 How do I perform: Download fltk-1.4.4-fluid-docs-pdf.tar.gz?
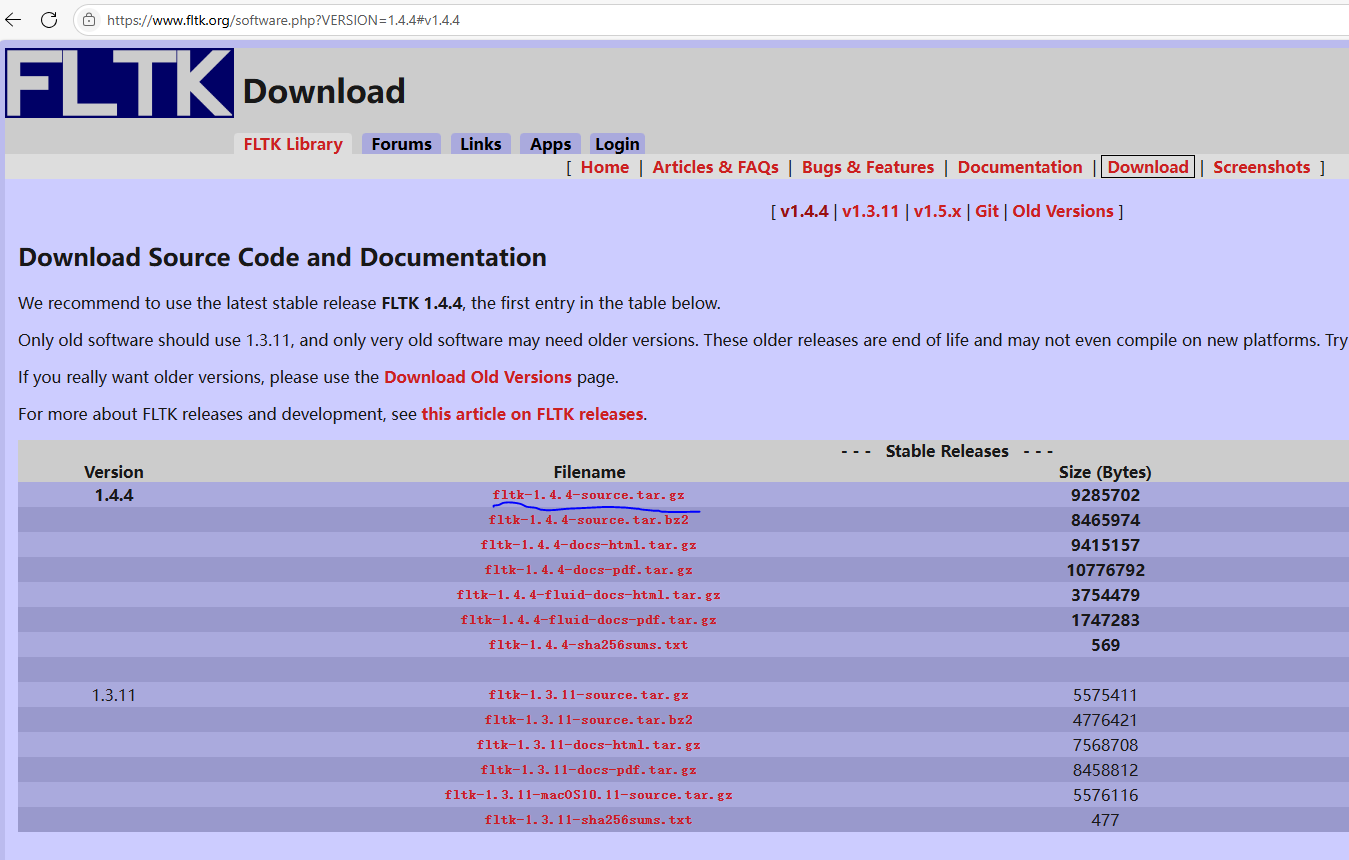[589, 620]
